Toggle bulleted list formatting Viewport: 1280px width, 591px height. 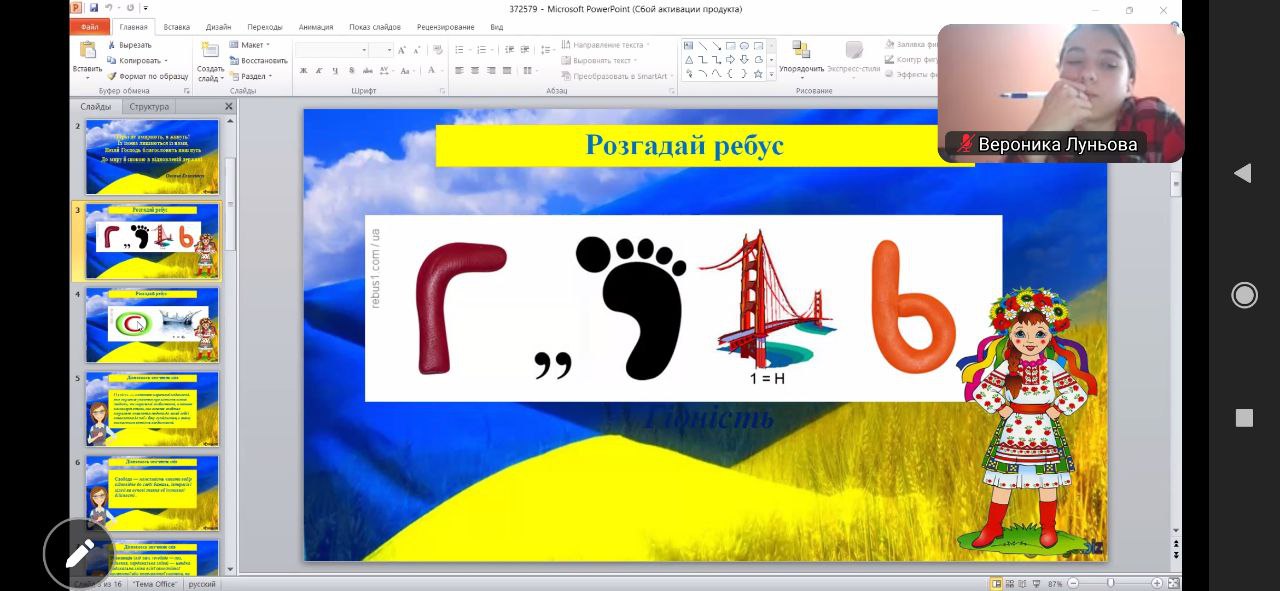click(460, 49)
